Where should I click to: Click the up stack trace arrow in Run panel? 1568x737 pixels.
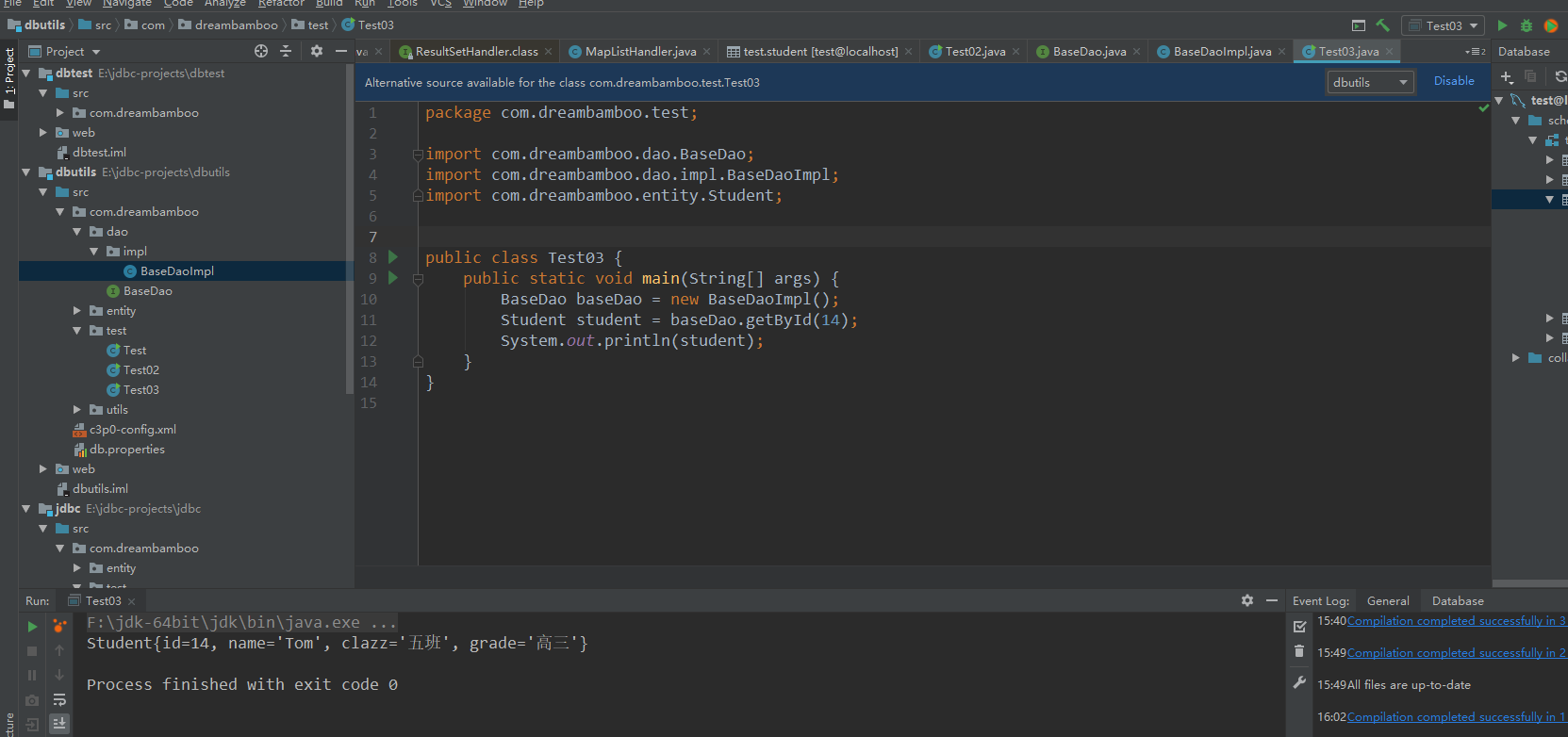tap(59, 650)
